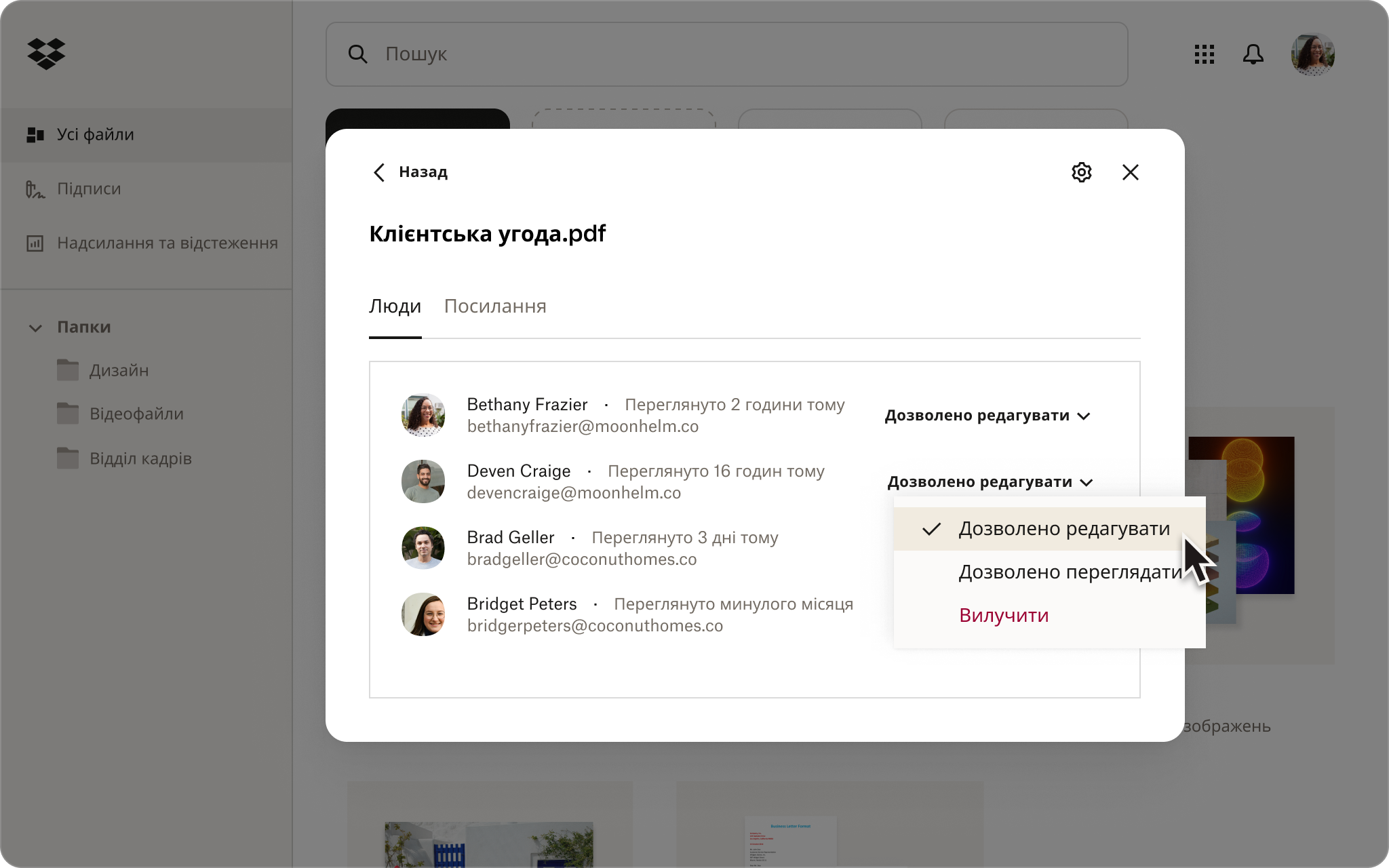This screenshot has width=1389, height=868.
Task: Click the Відділ кадрів folder icon
Action: 68,458
